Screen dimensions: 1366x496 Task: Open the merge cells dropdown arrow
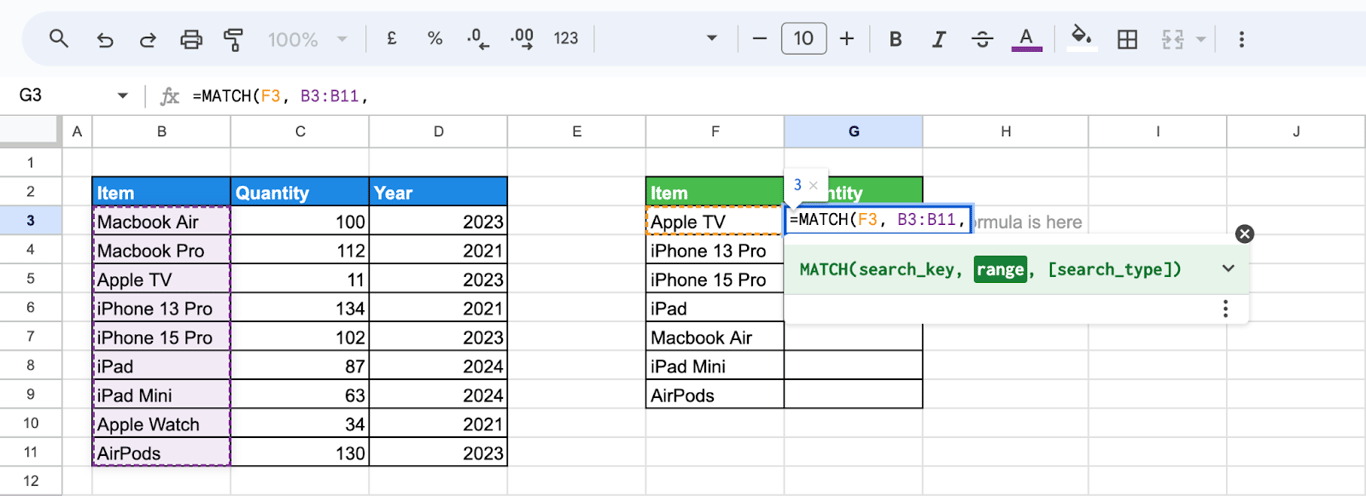[x=1201, y=39]
